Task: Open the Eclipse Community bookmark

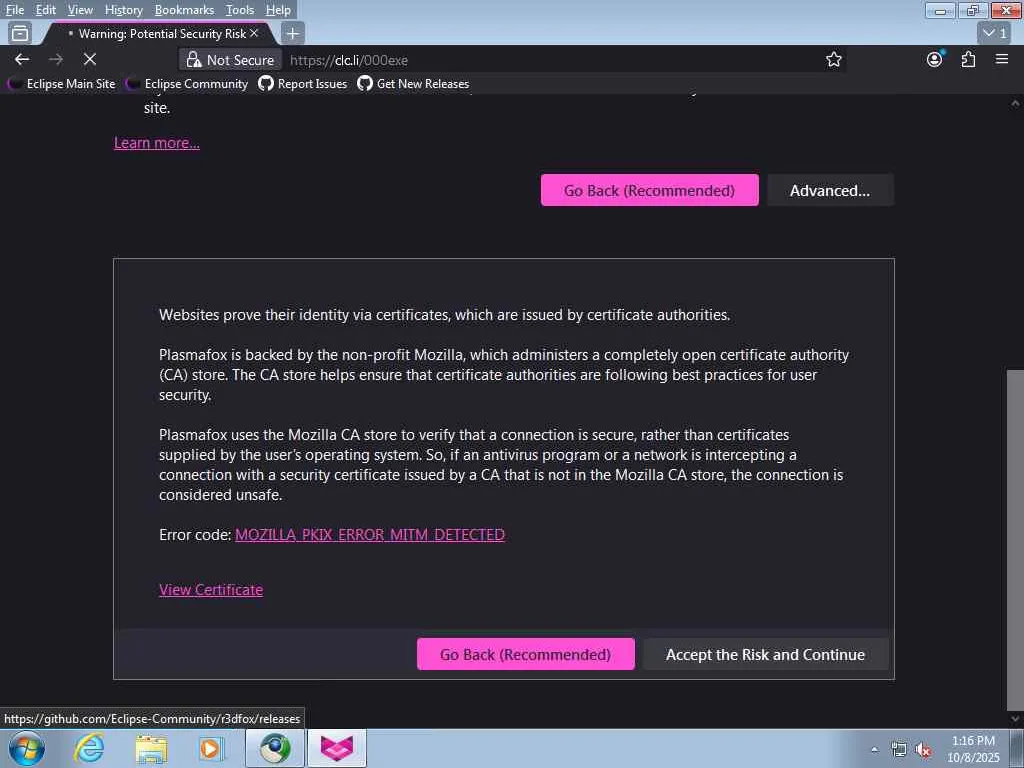Action: 187,84
